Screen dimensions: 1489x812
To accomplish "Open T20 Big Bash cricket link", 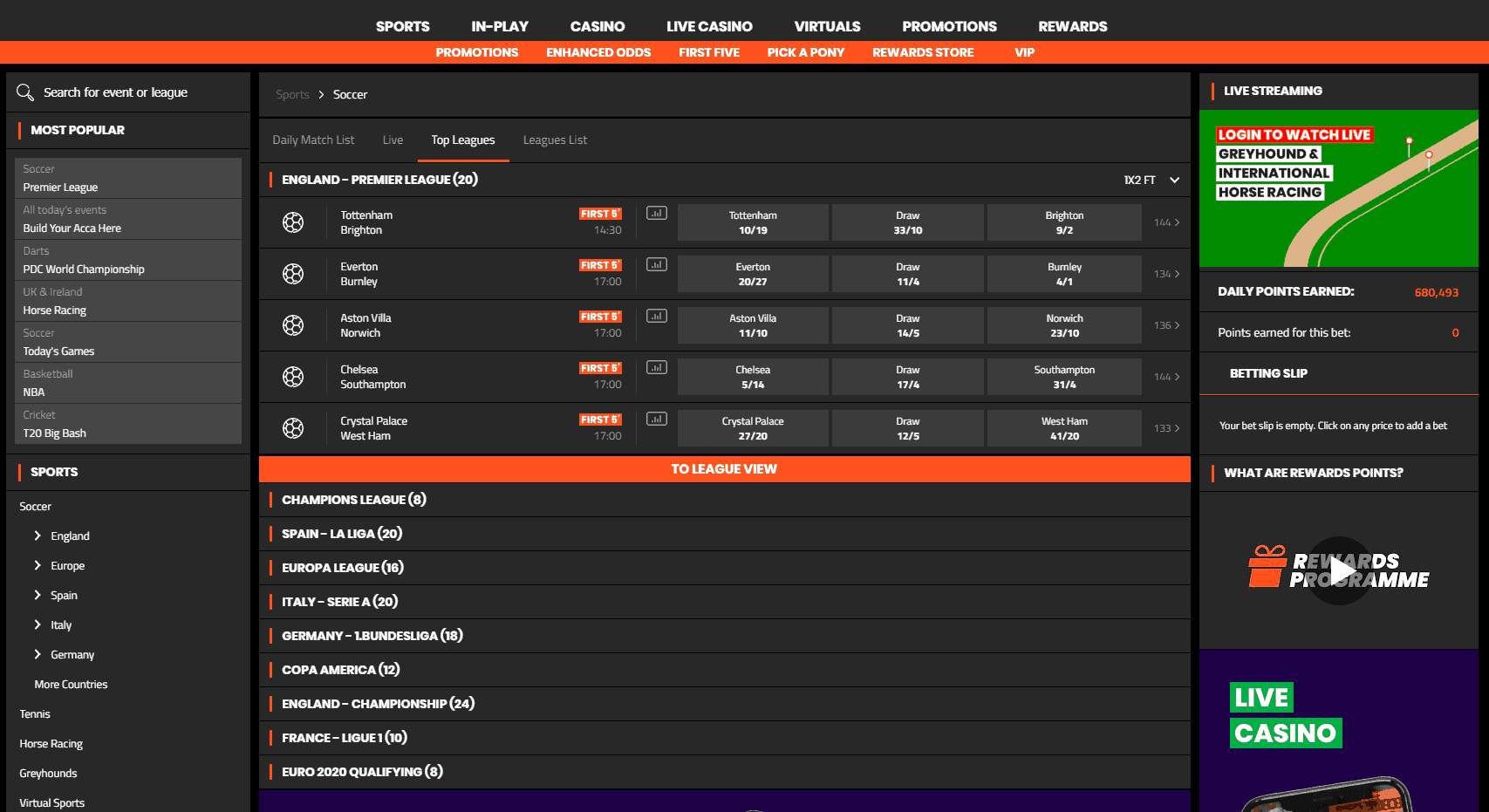I will [128, 424].
